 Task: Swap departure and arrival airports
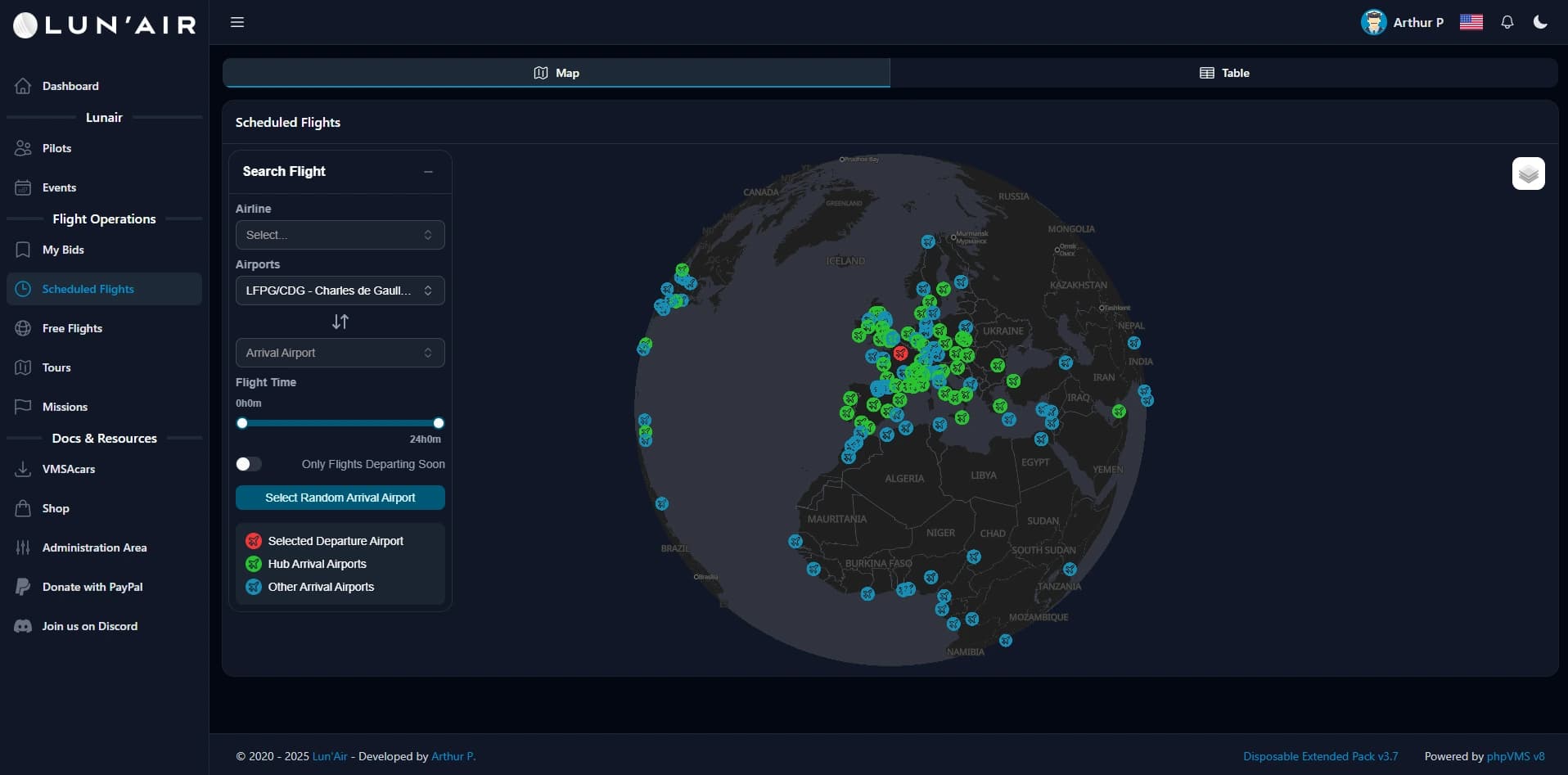pos(340,322)
